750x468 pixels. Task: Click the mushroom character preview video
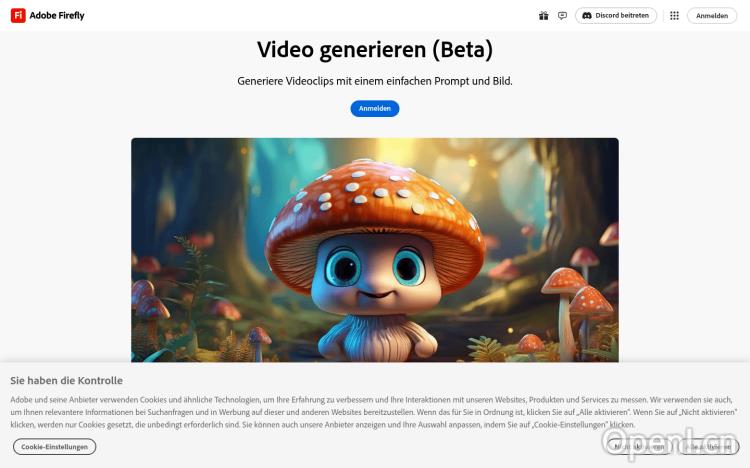375,250
